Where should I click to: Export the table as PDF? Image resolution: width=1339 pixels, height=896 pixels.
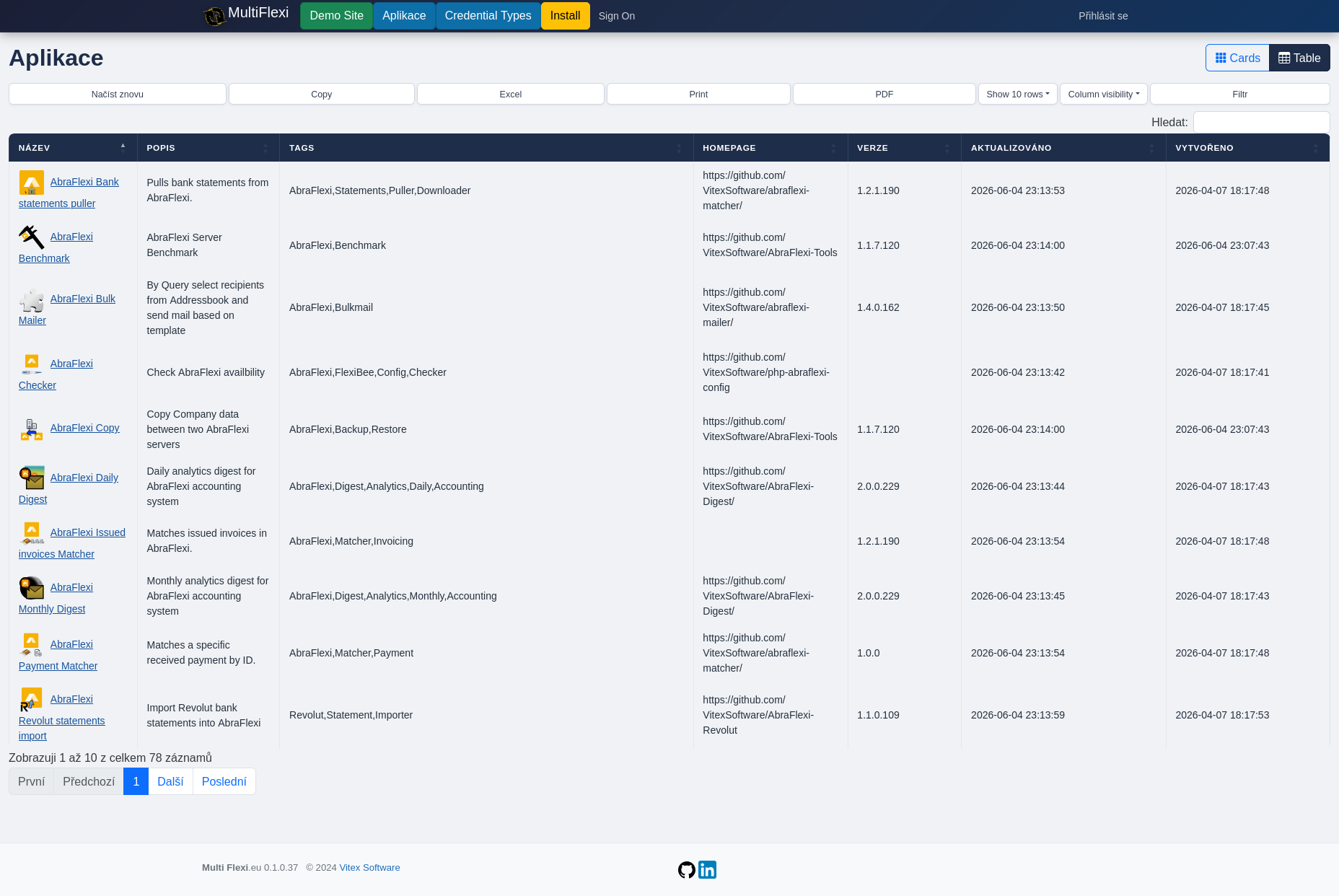pos(884,94)
